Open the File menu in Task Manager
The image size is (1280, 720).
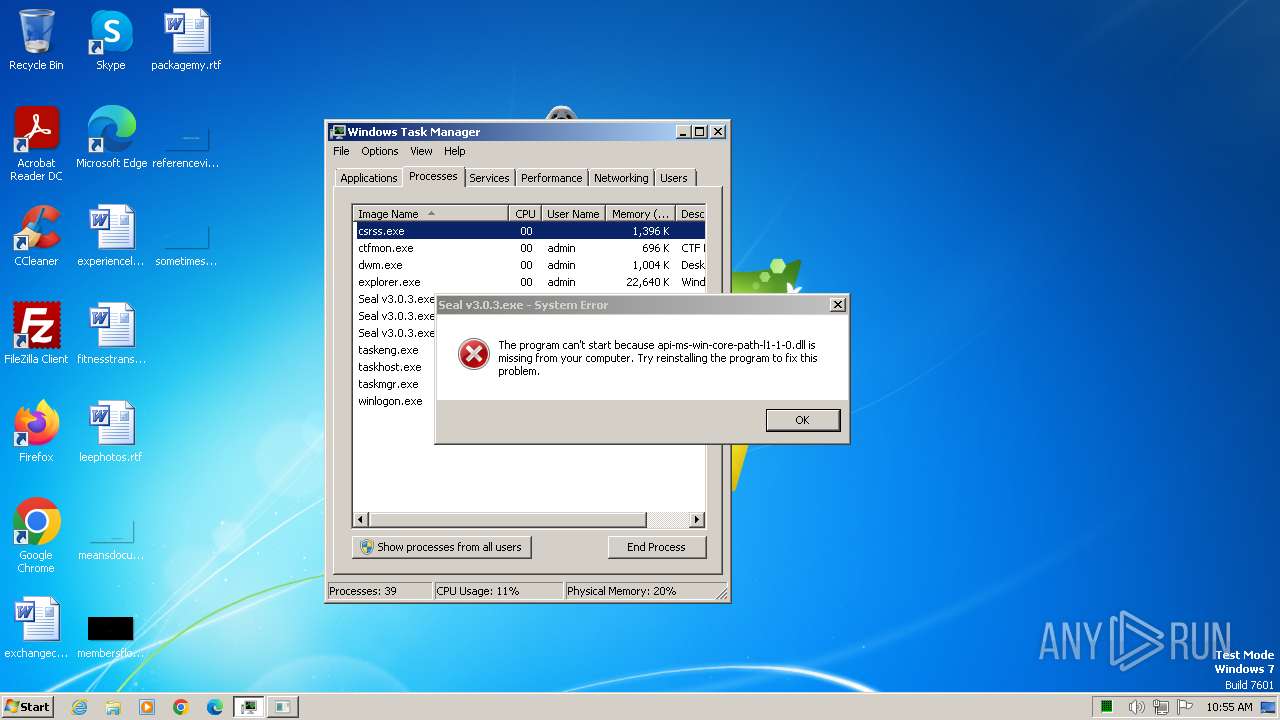(x=341, y=151)
